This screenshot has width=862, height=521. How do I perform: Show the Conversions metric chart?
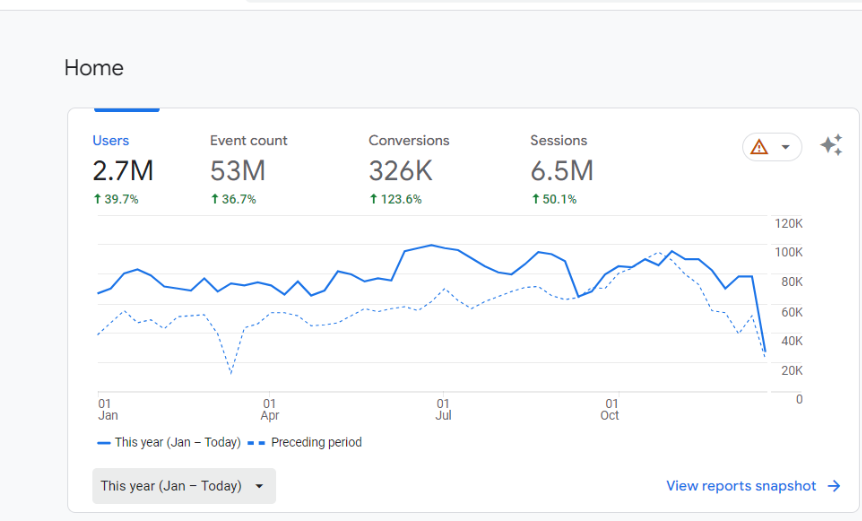point(408,141)
